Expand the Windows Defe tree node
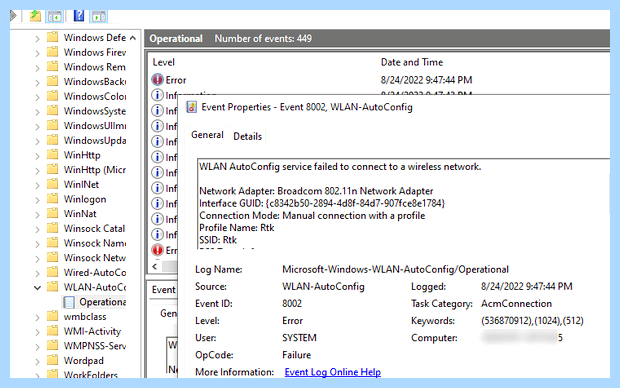Image resolution: width=620 pixels, height=388 pixels. (x=37, y=38)
